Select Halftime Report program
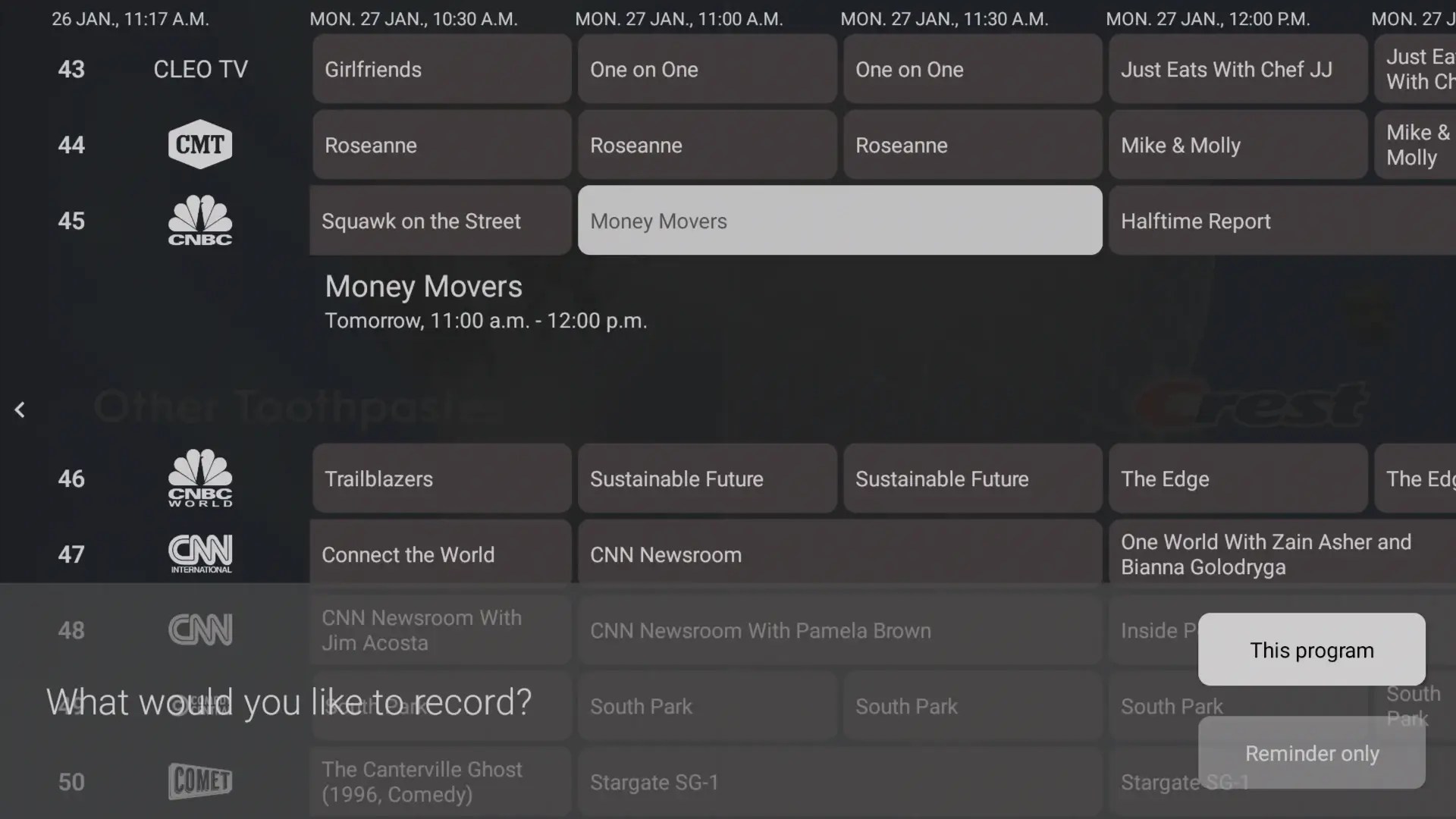This screenshot has height=819, width=1456. click(x=1282, y=221)
